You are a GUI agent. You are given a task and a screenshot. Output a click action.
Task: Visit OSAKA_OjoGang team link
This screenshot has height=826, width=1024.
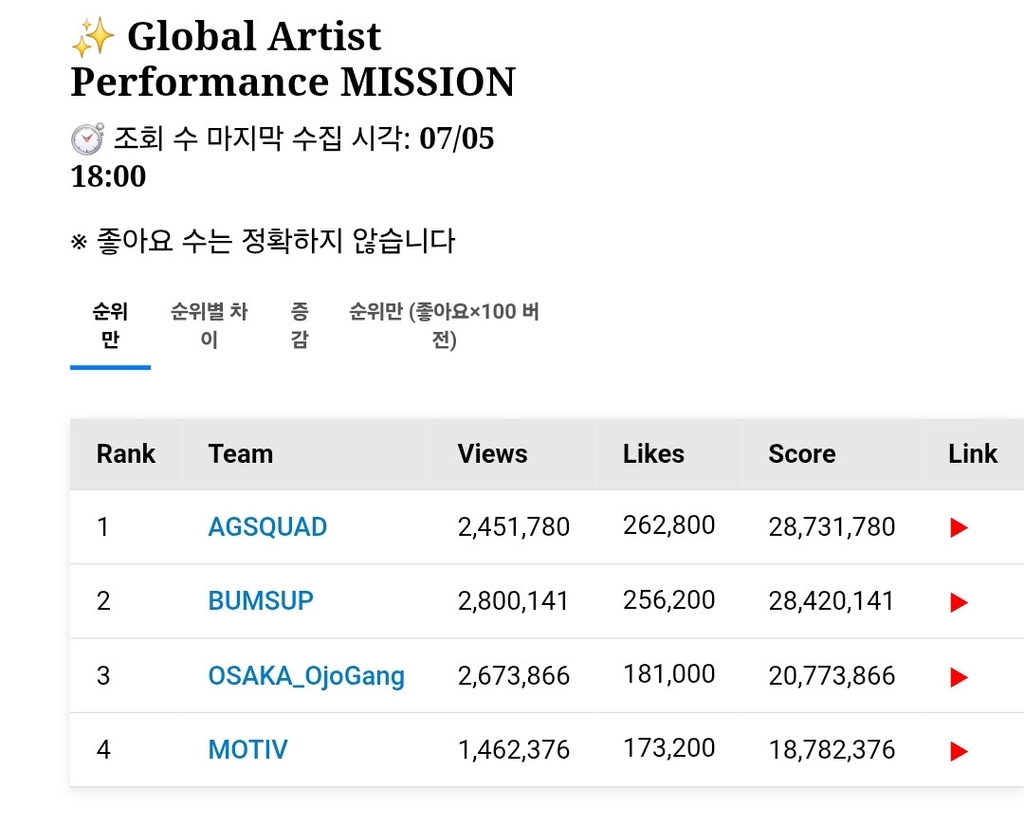pos(306,676)
